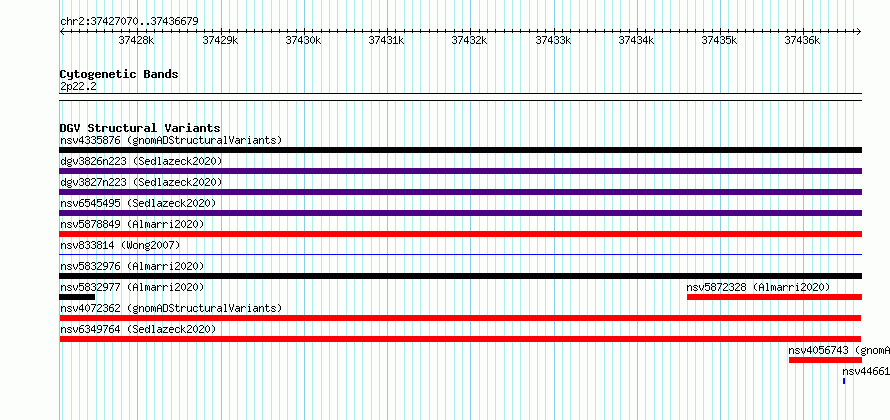The height and width of the screenshot is (420, 890).
Task: Click the purple bar under dgv3827n223
Action: tap(461, 192)
